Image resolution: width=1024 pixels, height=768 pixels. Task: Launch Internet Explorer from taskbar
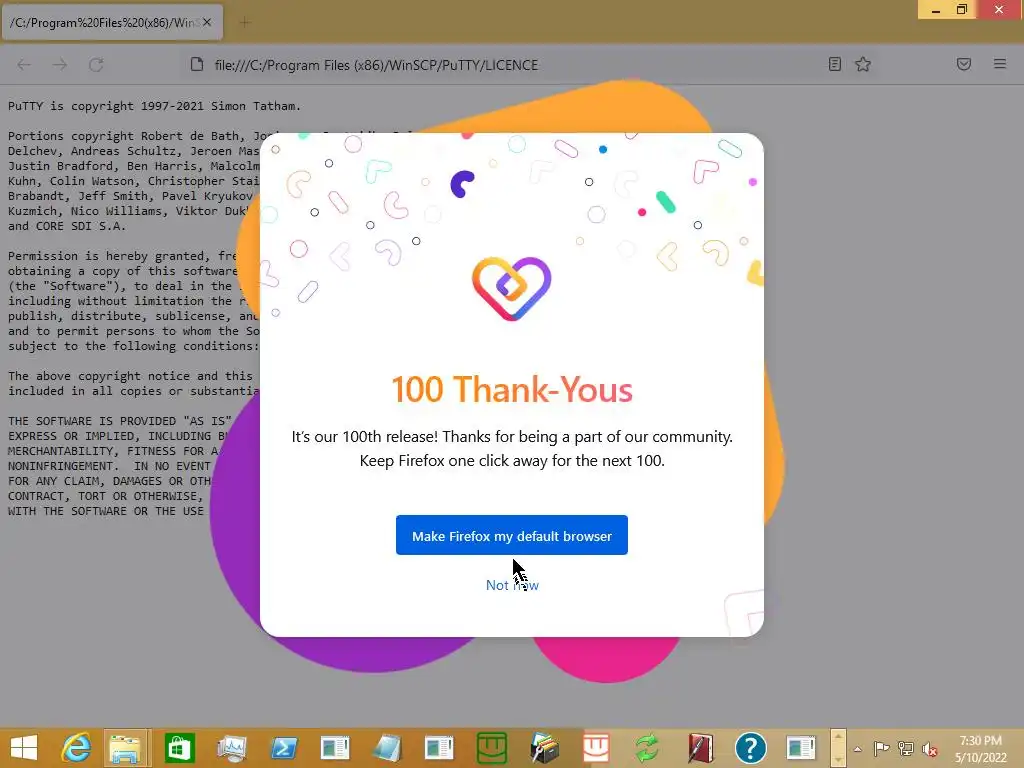[x=76, y=748]
